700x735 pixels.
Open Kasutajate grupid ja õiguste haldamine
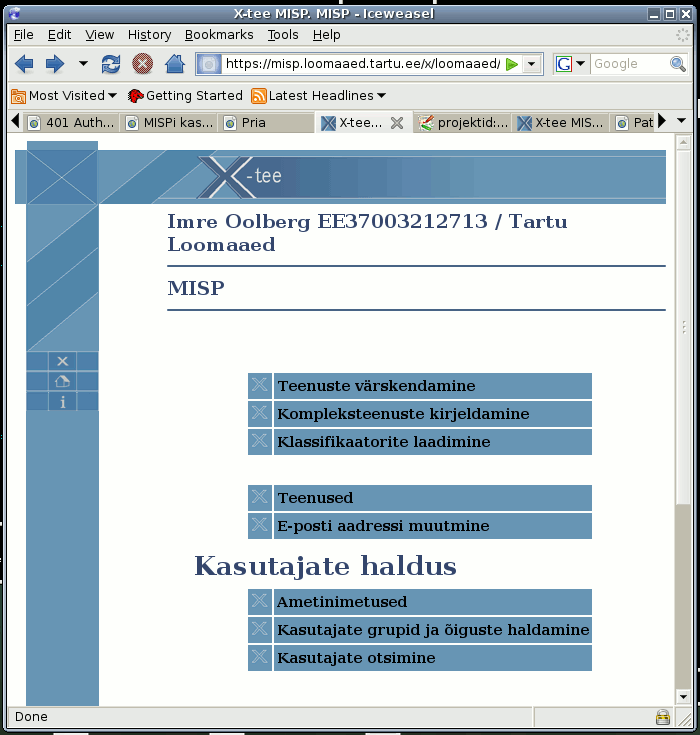point(432,630)
